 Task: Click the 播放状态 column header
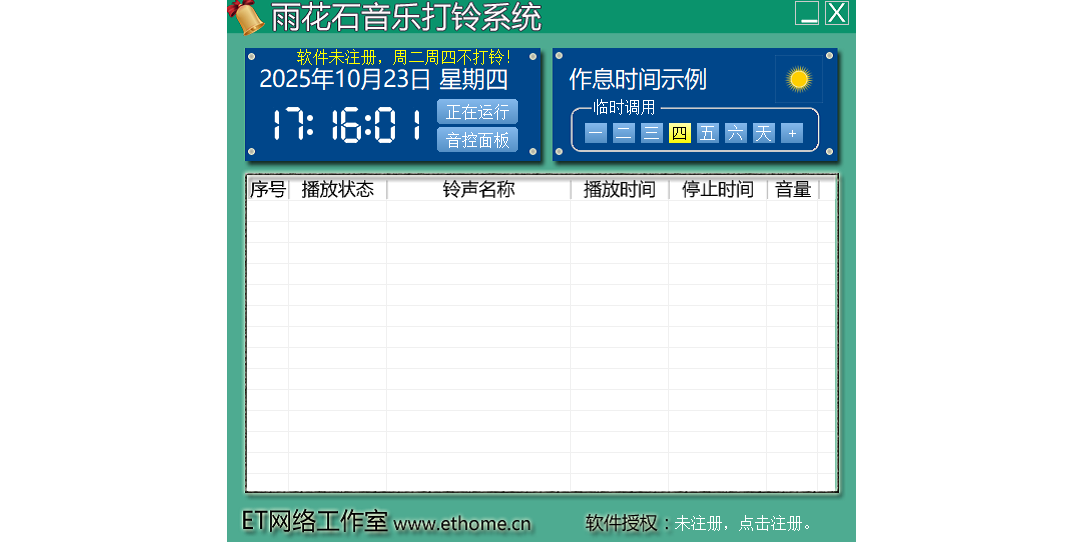point(337,190)
